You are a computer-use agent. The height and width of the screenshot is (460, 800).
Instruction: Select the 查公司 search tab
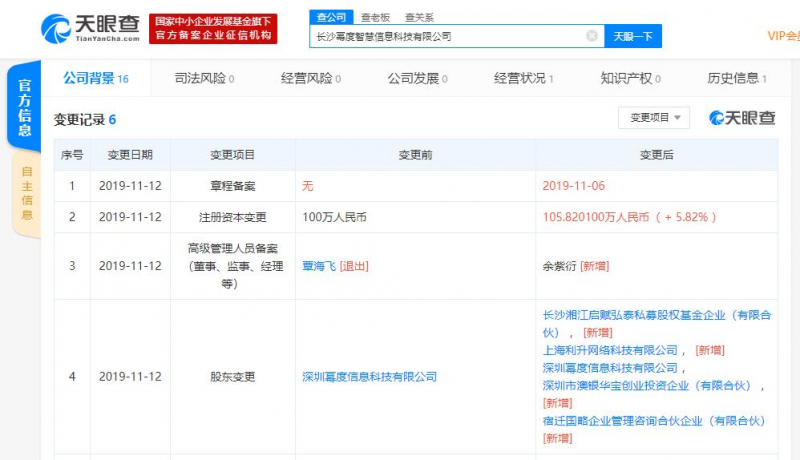coord(331,17)
